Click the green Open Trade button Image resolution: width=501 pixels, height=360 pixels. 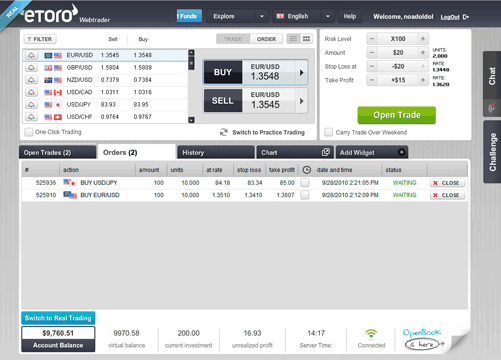pos(397,115)
